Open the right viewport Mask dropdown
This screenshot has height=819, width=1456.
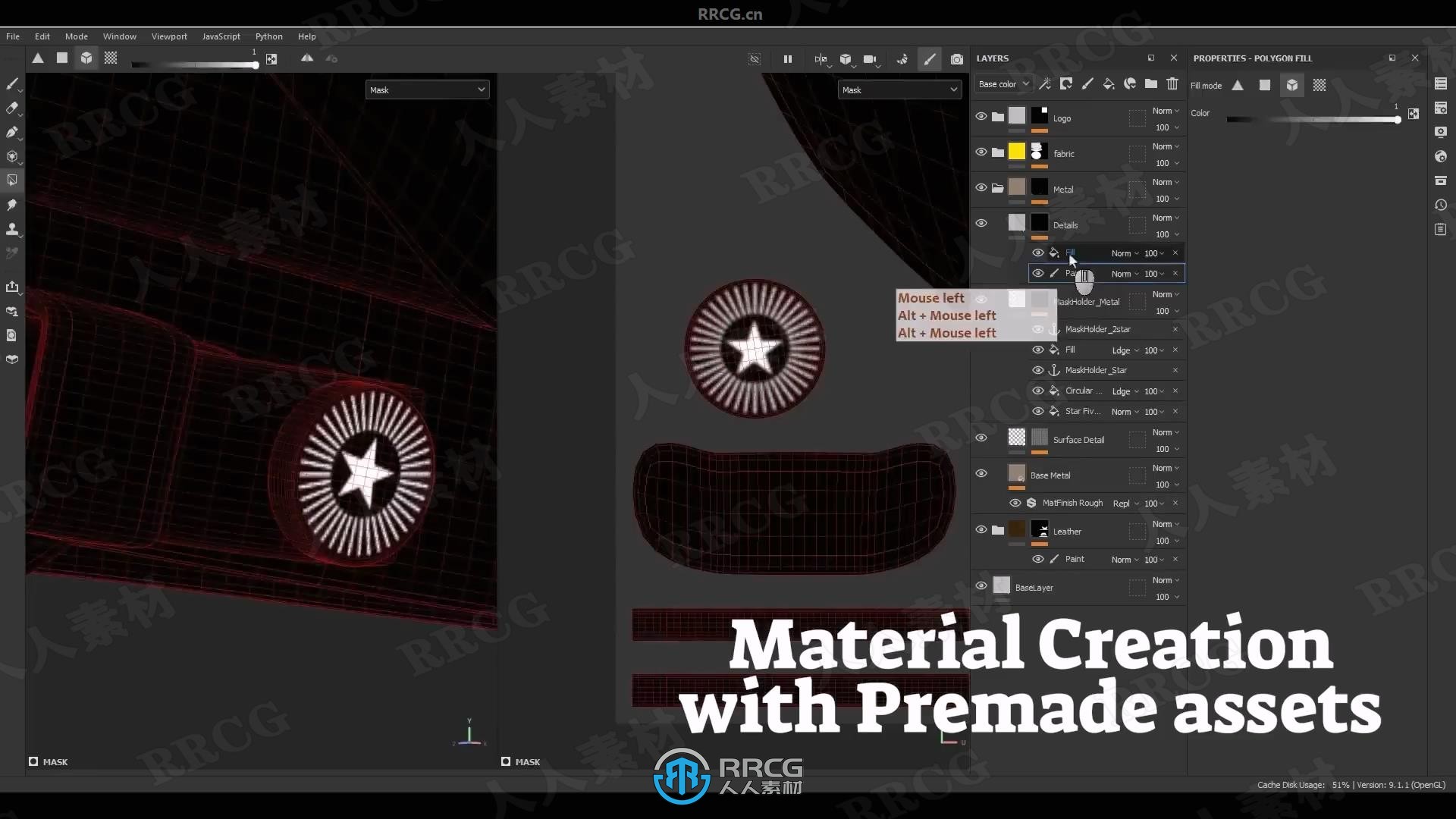899,90
